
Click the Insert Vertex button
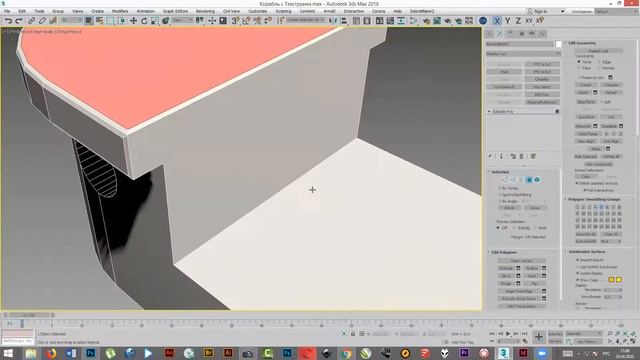pos(521,260)
